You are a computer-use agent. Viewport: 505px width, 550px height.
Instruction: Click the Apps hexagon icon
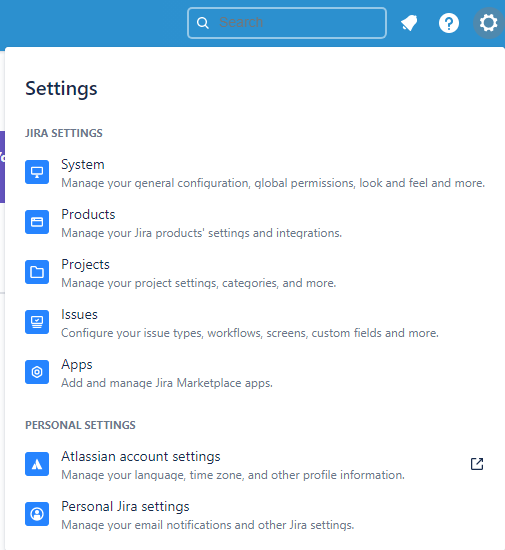click(x=37, y=372)
